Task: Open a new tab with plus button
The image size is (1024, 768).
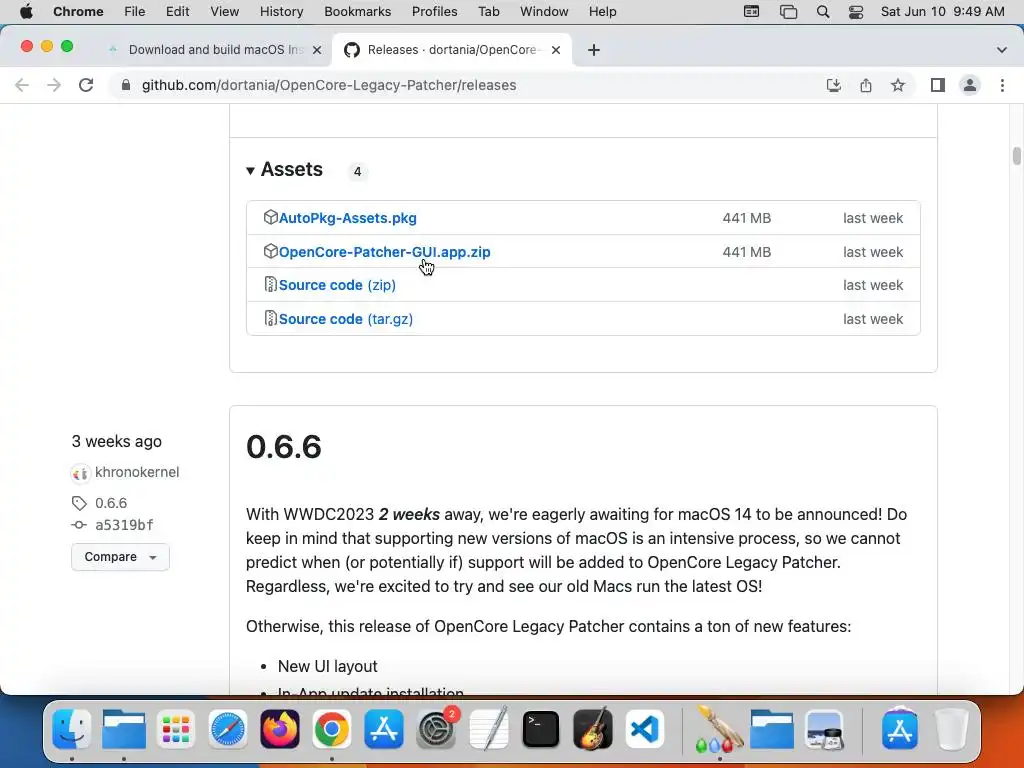Action: [x=594, y=50]
